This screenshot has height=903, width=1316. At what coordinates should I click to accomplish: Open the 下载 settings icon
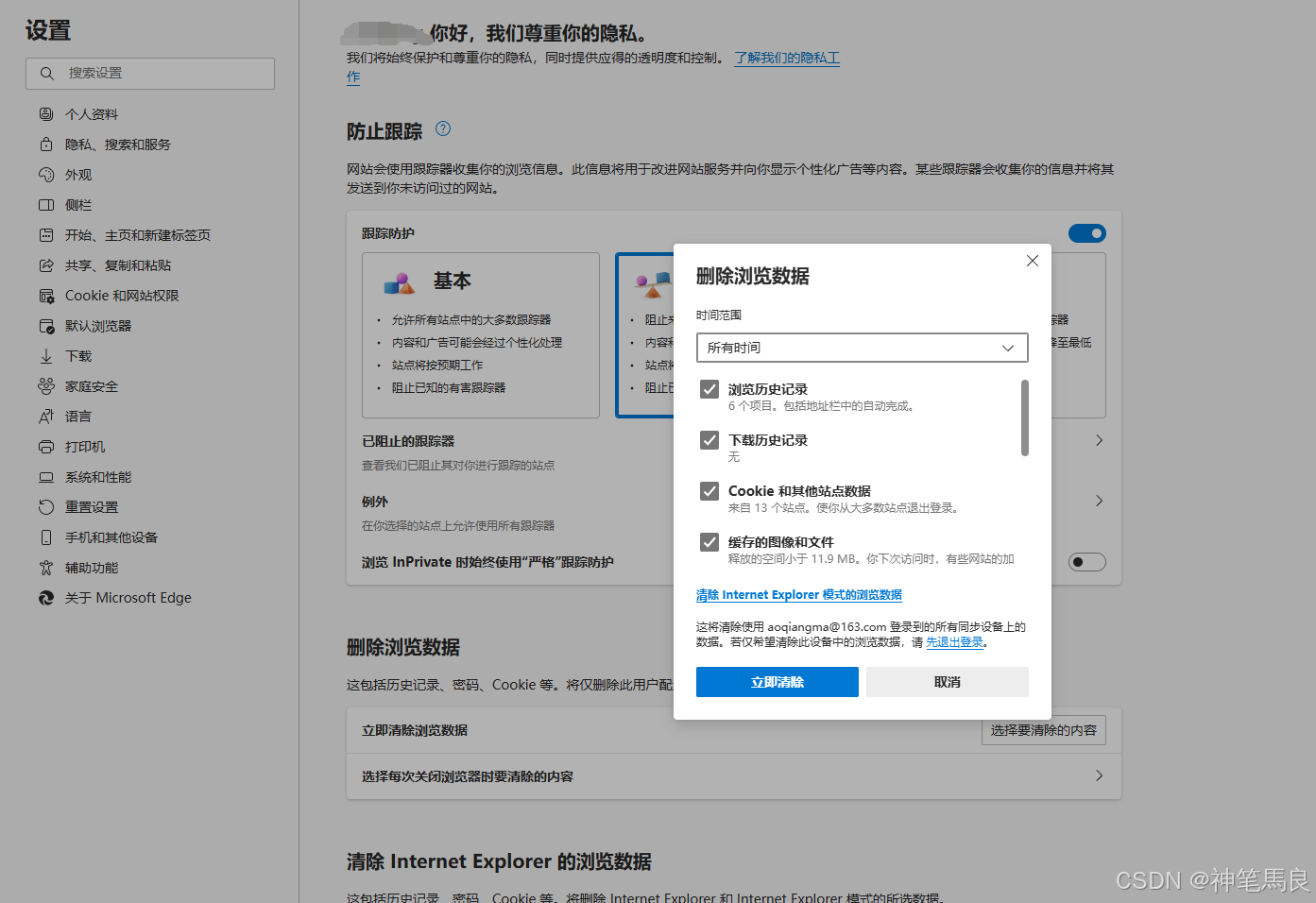click(x=46, y=355)
